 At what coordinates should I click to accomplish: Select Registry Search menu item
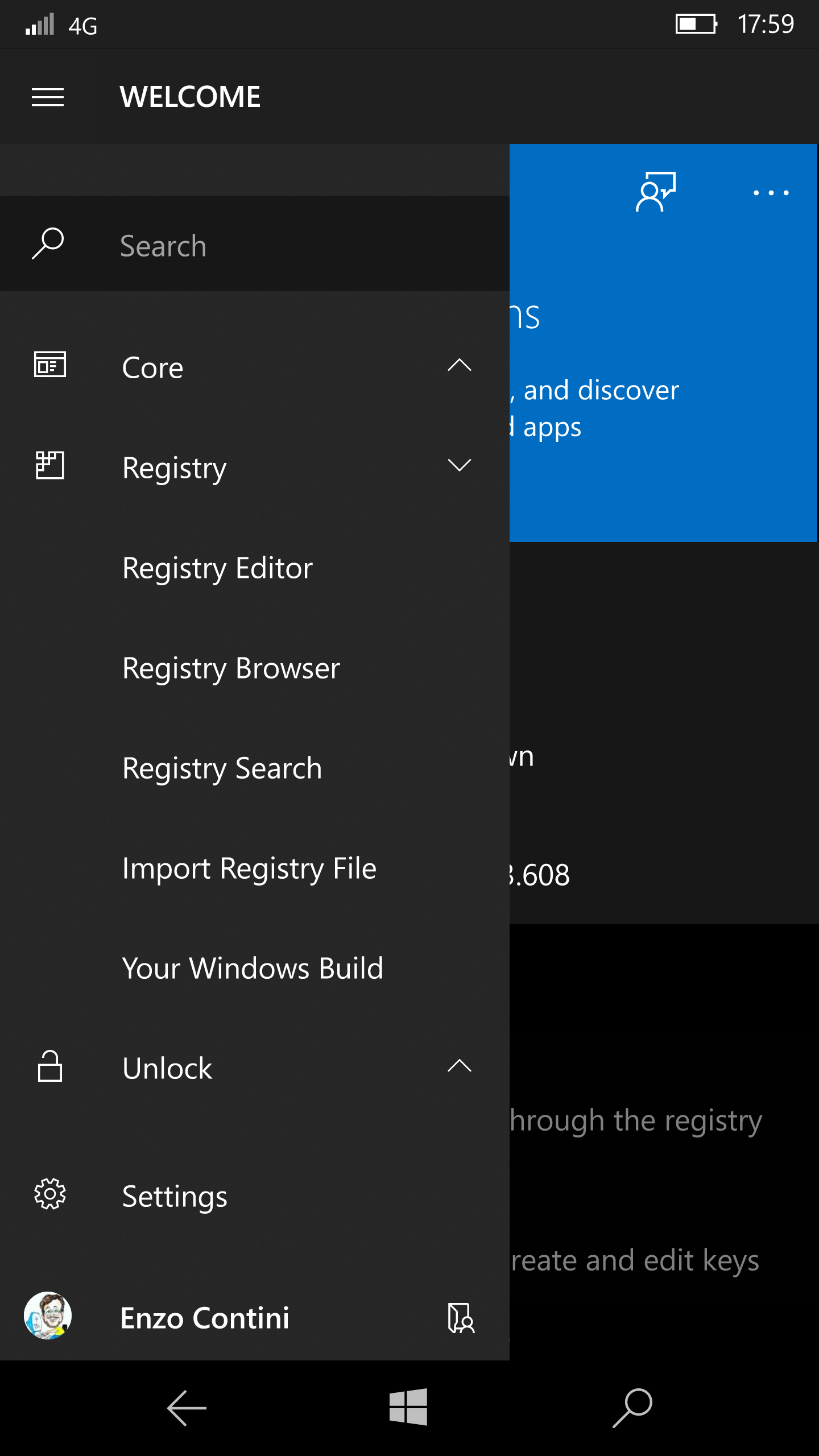click(x=222, y=768)
